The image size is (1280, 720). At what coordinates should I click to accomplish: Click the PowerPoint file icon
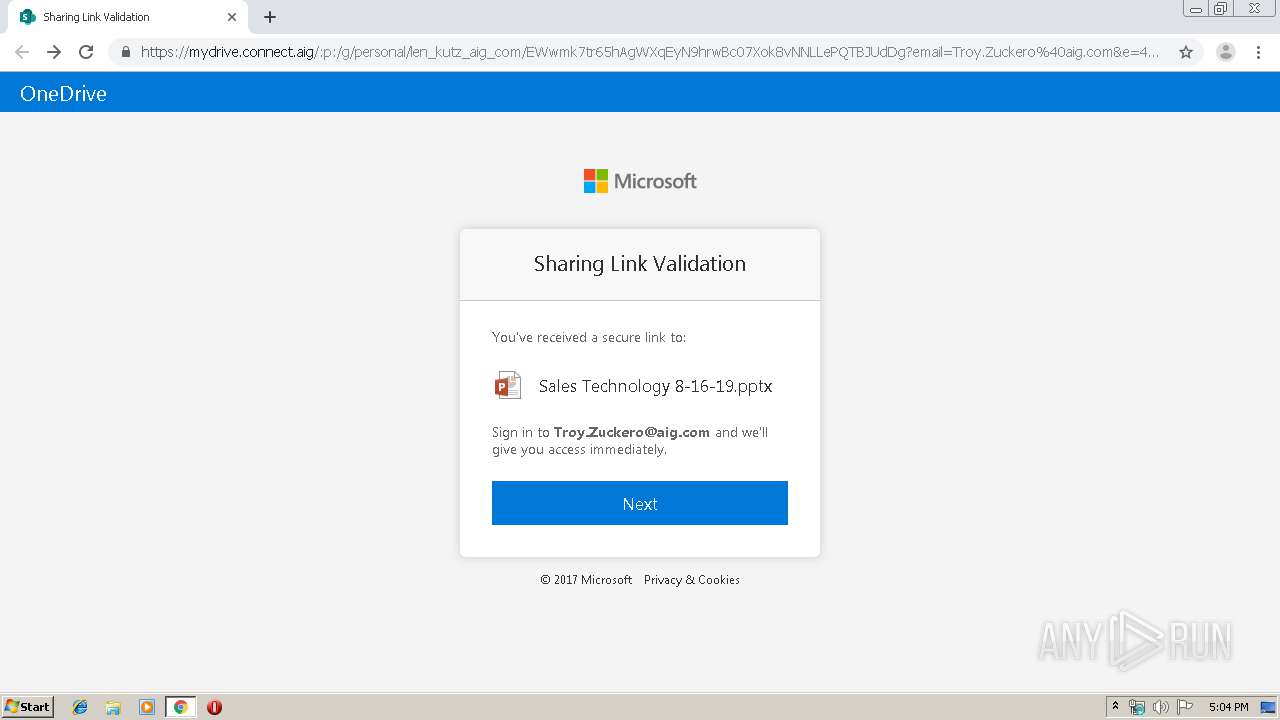pos(508,385)
